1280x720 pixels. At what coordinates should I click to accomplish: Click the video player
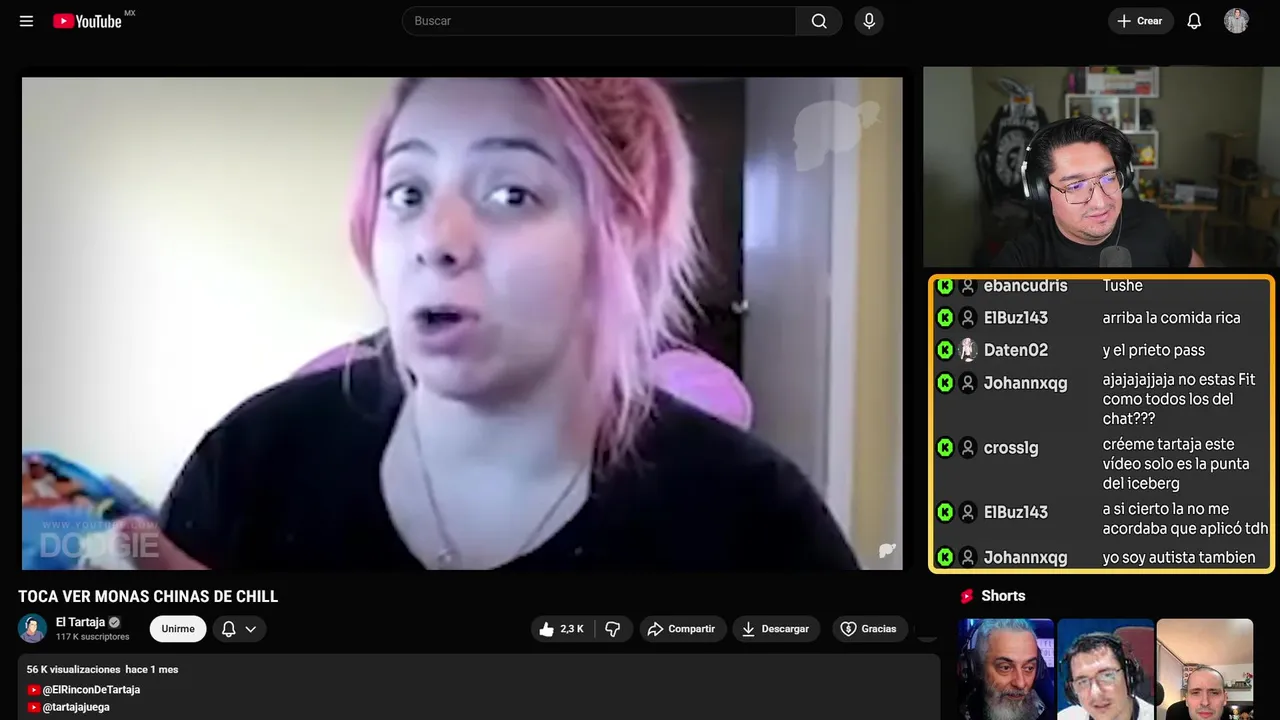[x=462, y=323]
